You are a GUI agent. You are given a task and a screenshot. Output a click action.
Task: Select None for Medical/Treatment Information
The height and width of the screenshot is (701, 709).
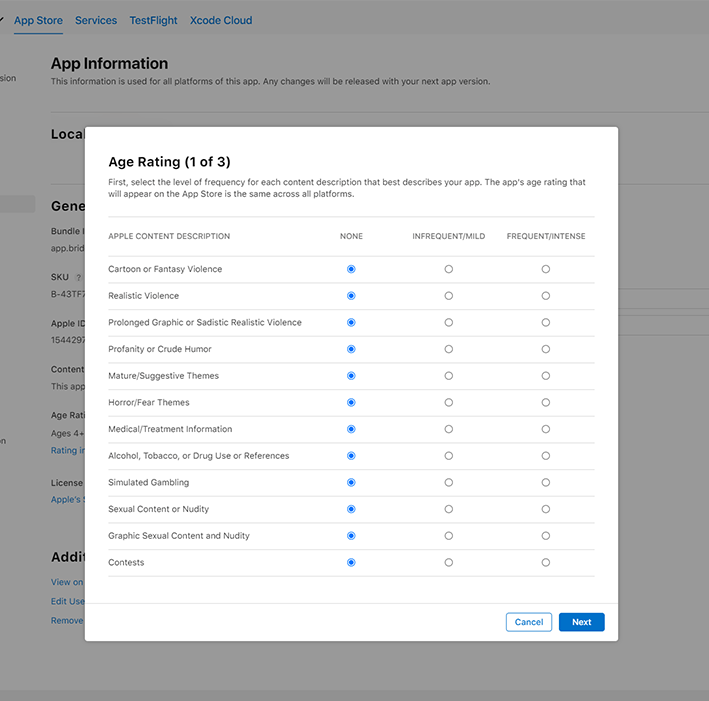click(x=351, y=429)
